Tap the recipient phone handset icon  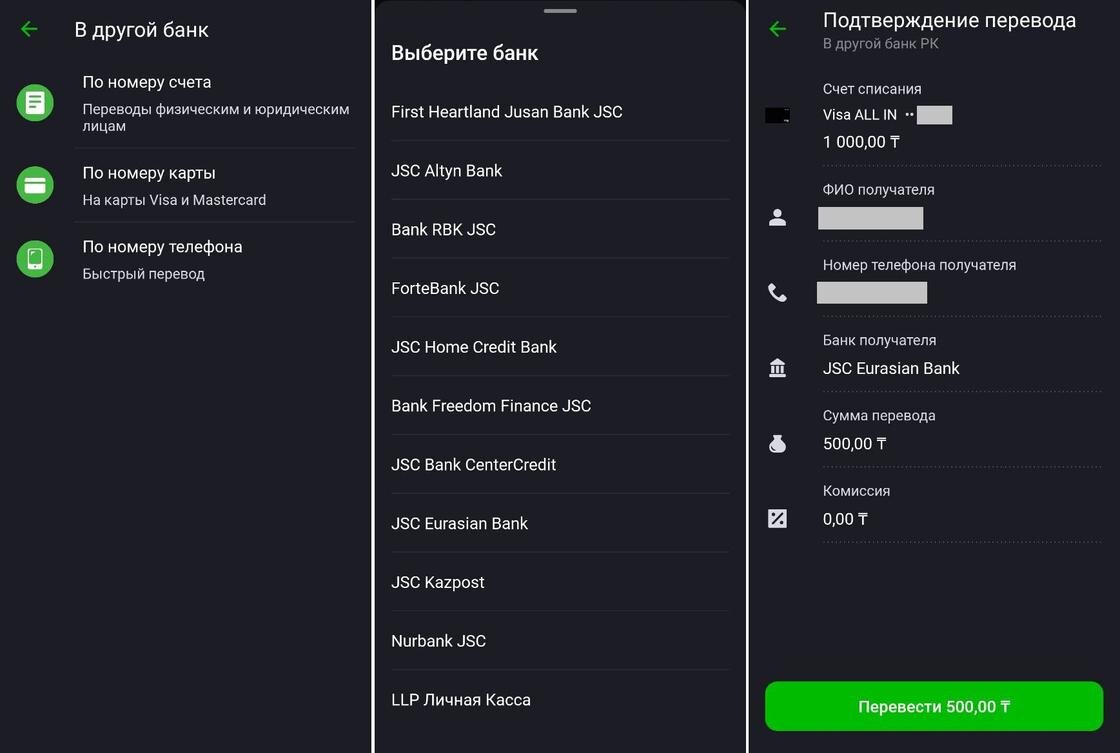pyautogui.click(x=777, y=293)
